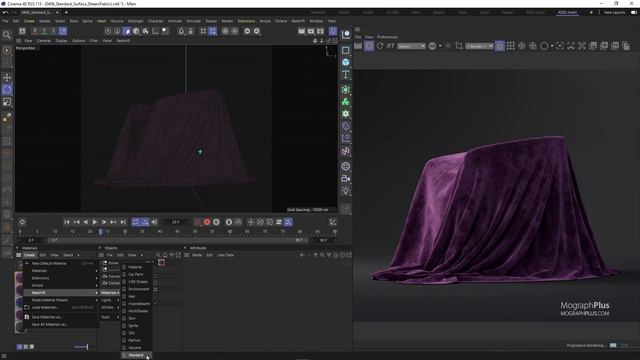Add a Cube primitive from the side palette

point(346,62)
